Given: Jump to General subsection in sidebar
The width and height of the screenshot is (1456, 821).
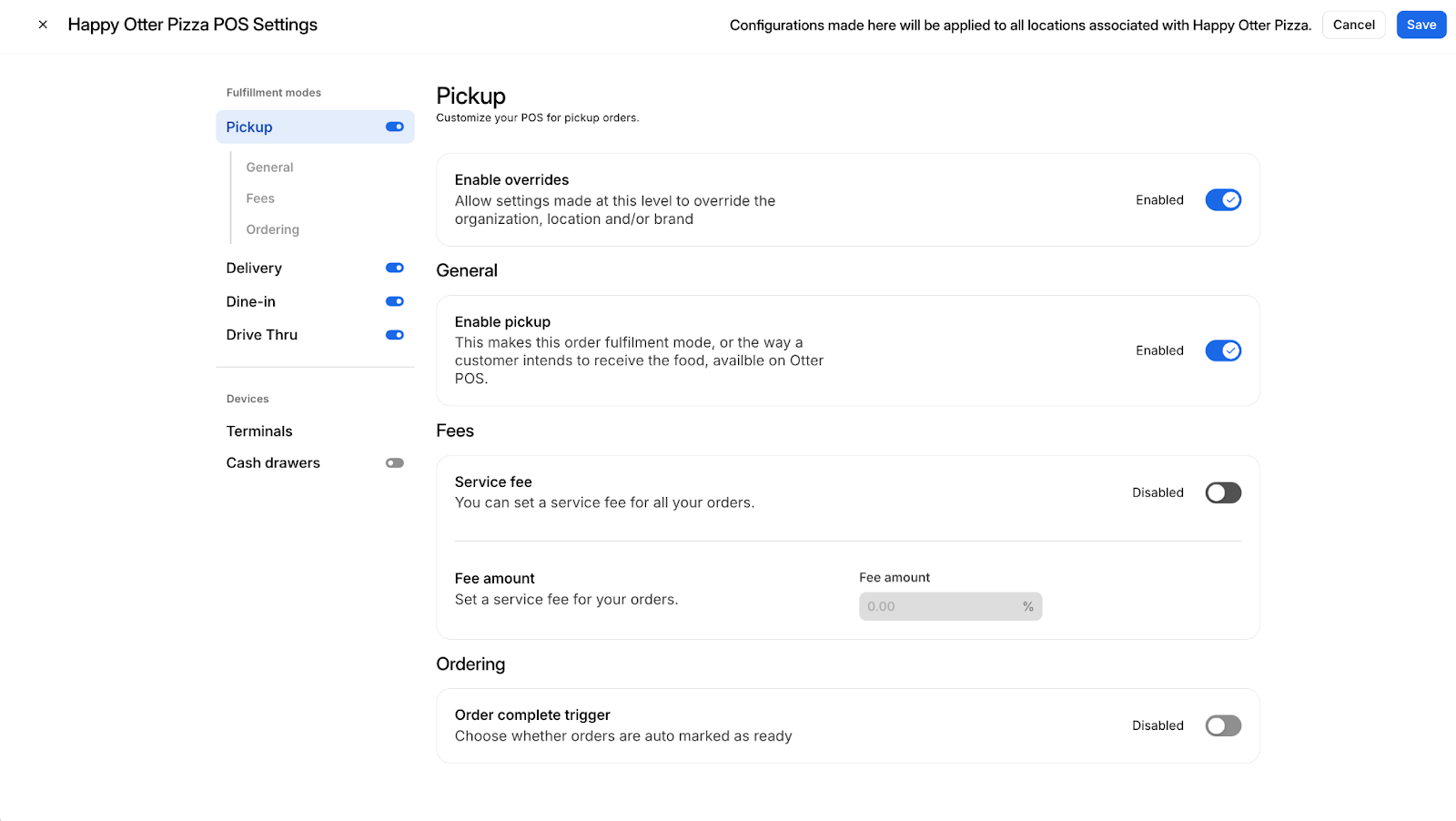Looking at the screenshot, I should (x=269, y=167).
